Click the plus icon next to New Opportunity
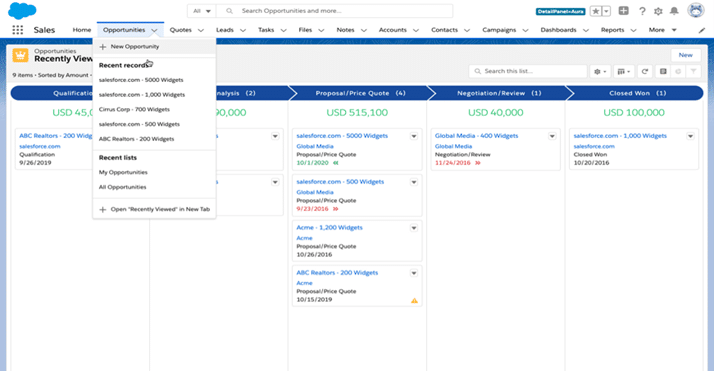 point(103,47)
